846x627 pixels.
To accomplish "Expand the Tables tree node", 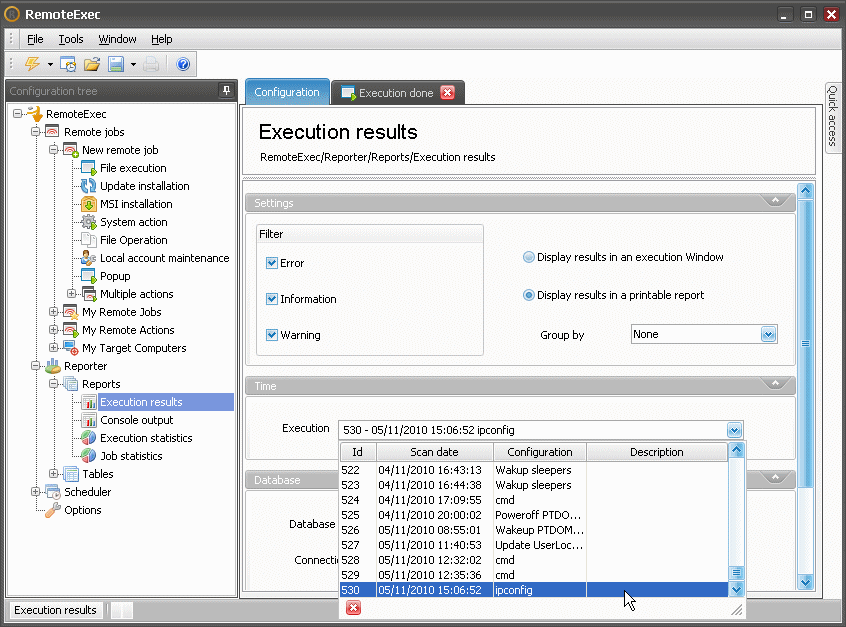I will tap(53, 474).
